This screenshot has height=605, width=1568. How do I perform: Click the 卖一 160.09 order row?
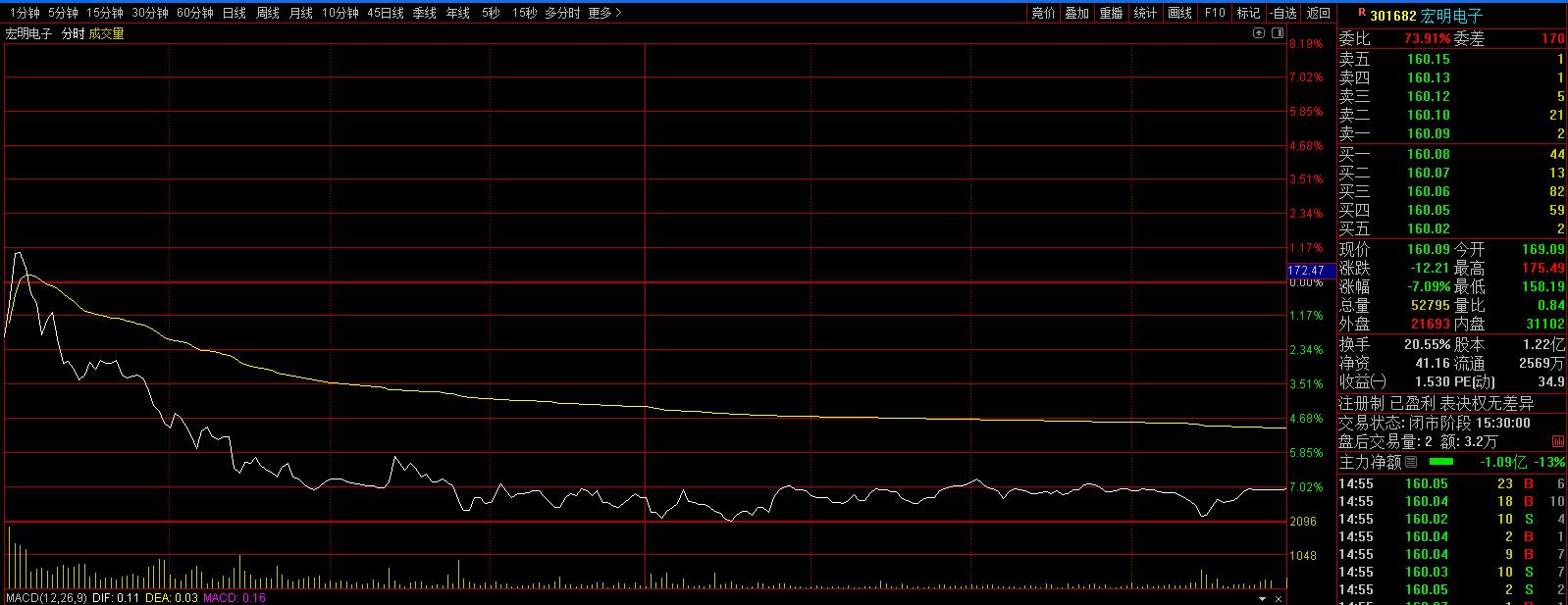1452,133
